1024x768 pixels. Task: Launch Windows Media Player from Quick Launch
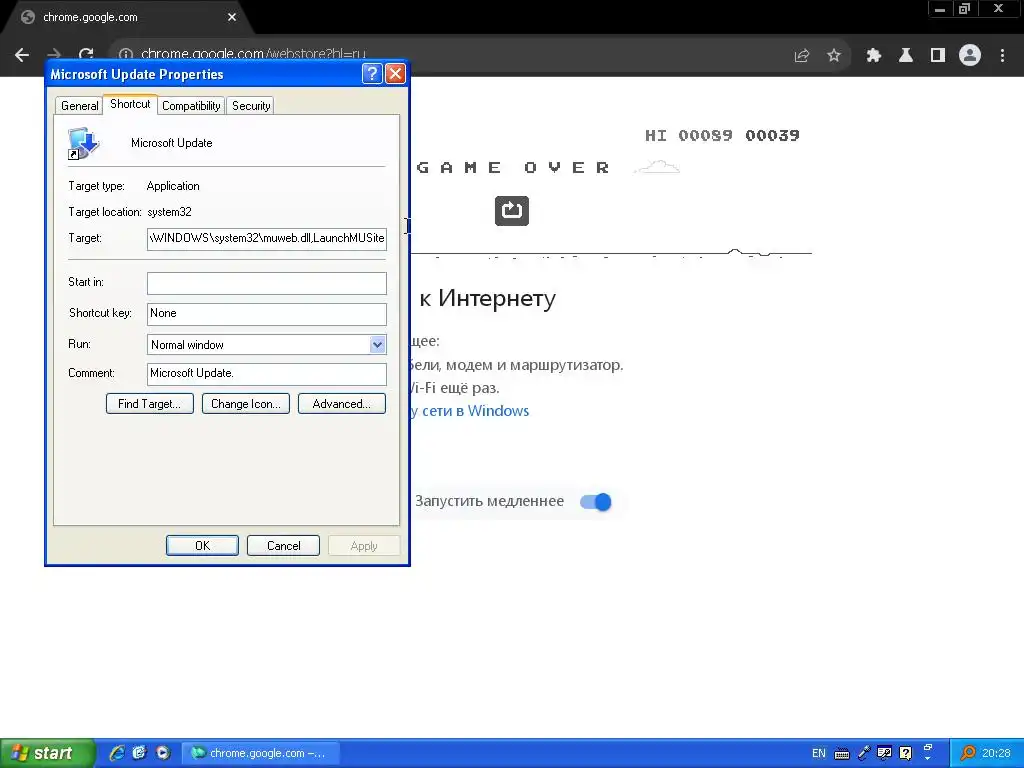[163, 753]
